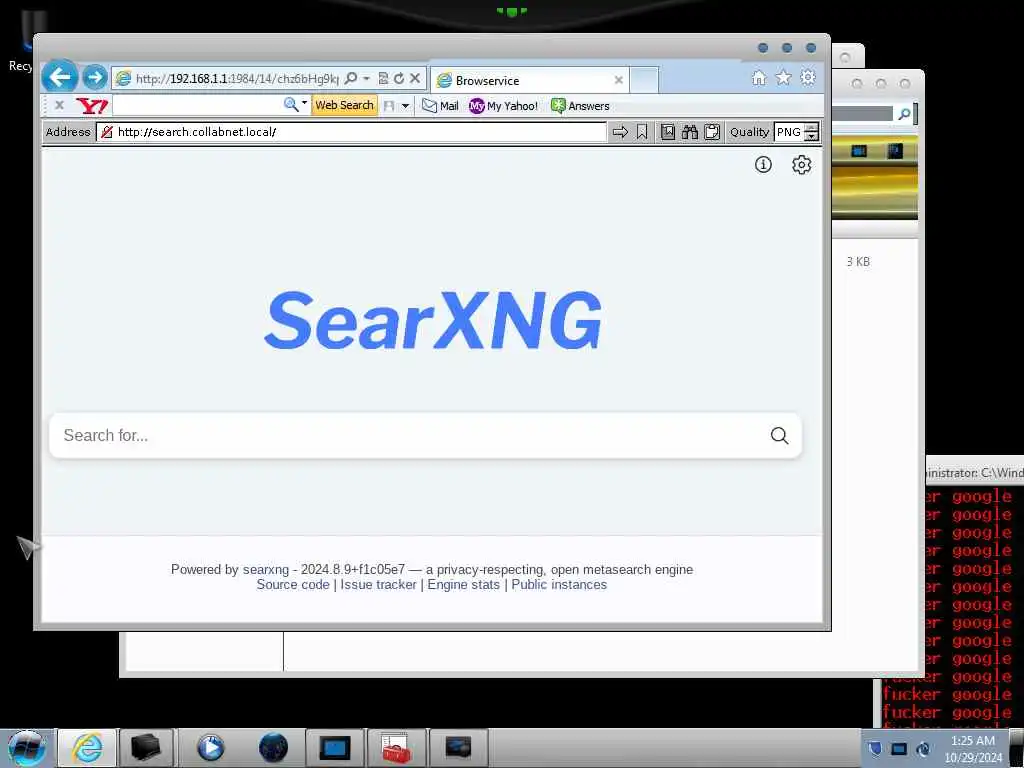Click the black box taskbar icon next to IE
The height and width of the screenshot is (768, 1024).
pyautogui.click(x=145, y=748)
